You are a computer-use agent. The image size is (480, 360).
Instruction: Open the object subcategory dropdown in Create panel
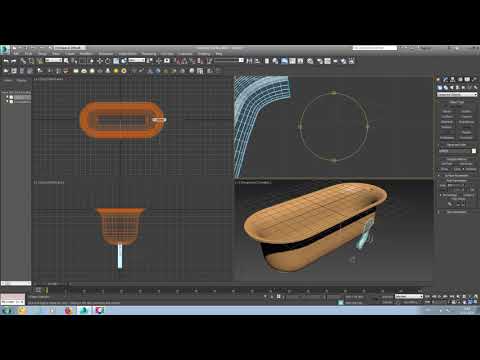click(457, 94)
